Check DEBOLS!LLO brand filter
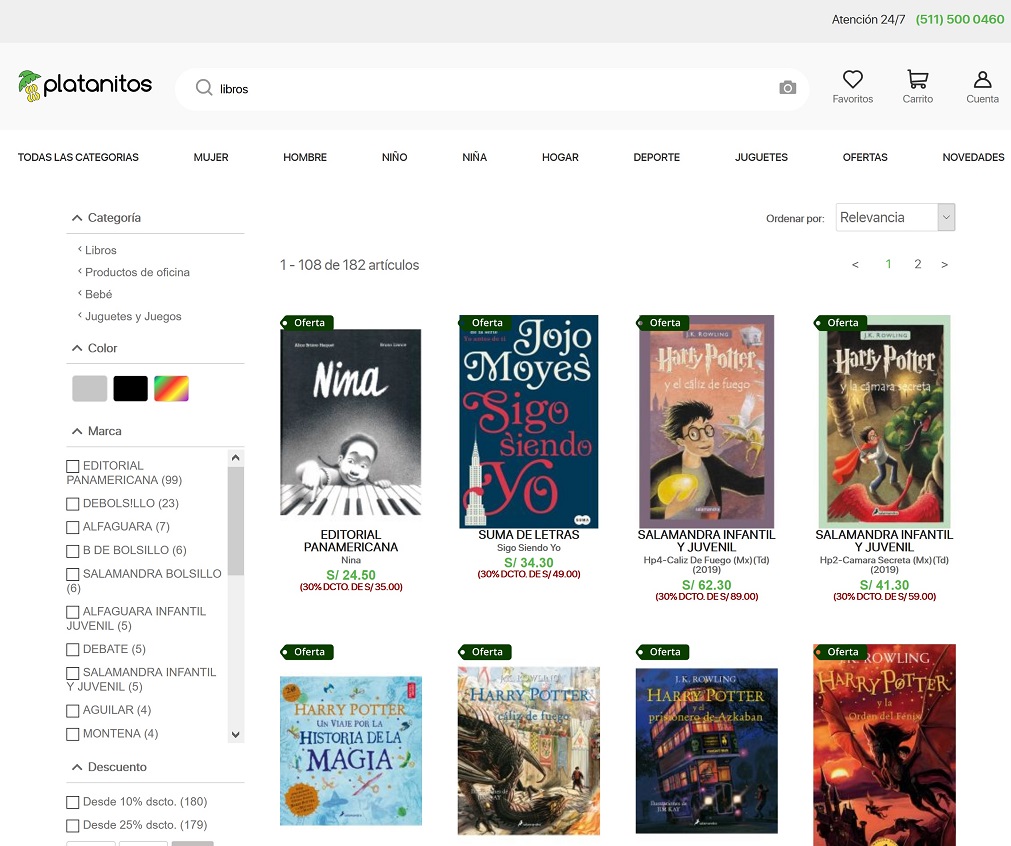 point(73,504)
